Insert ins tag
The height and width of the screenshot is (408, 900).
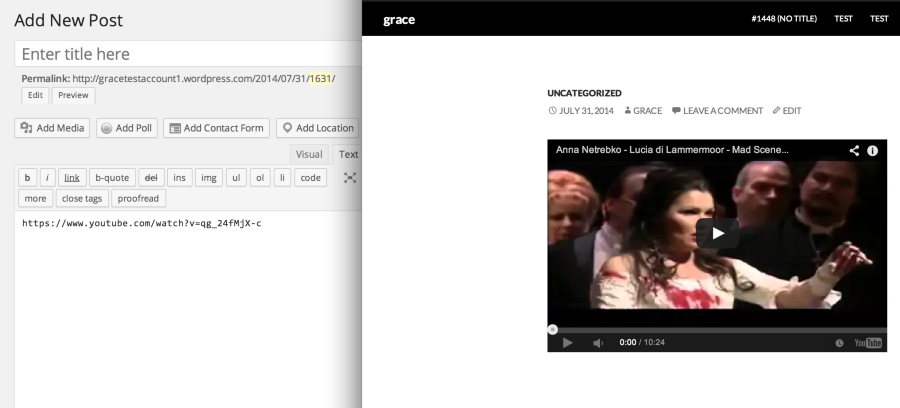pos(179,177)
